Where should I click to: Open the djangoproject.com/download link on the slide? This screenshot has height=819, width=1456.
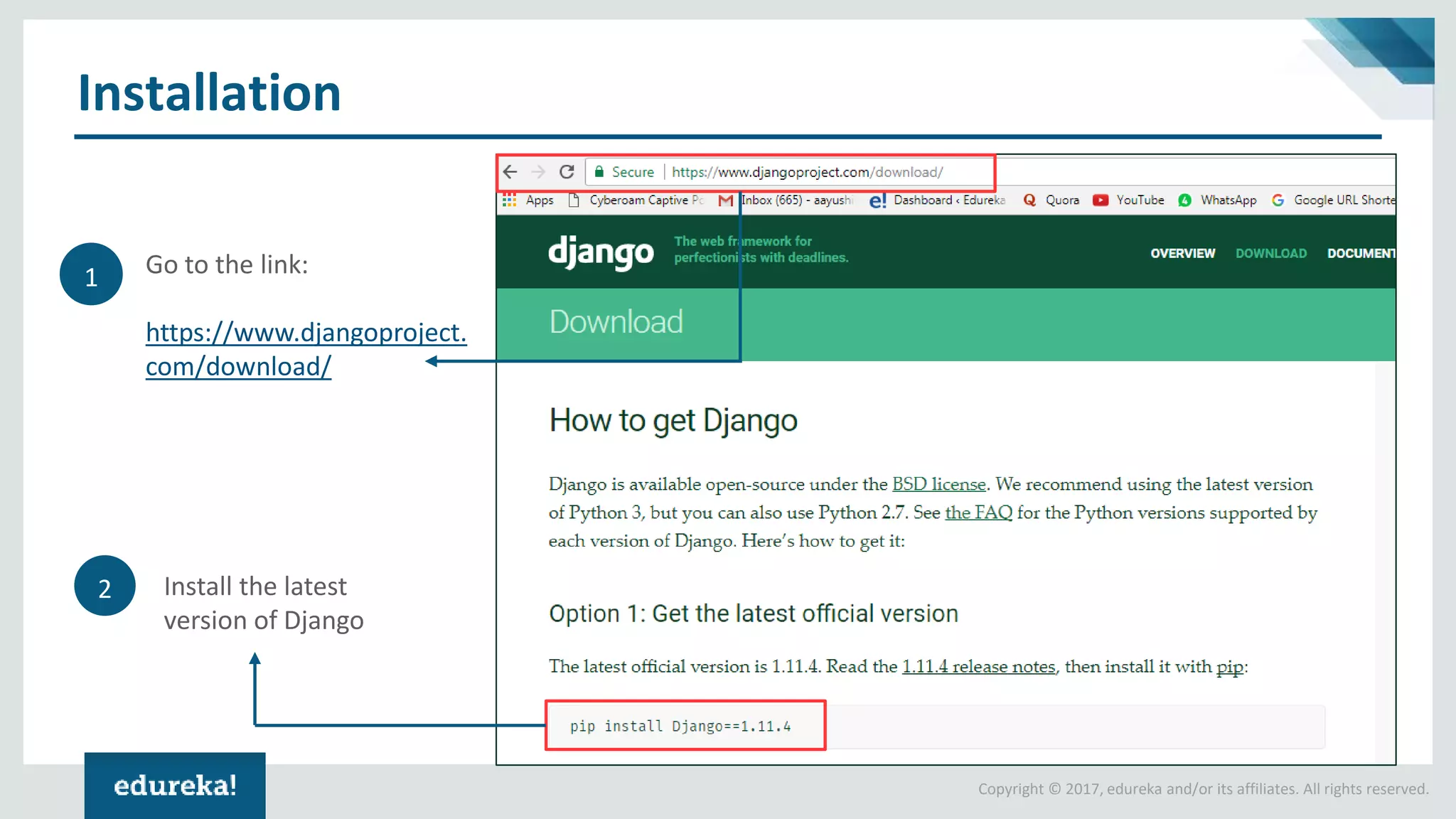306,350
